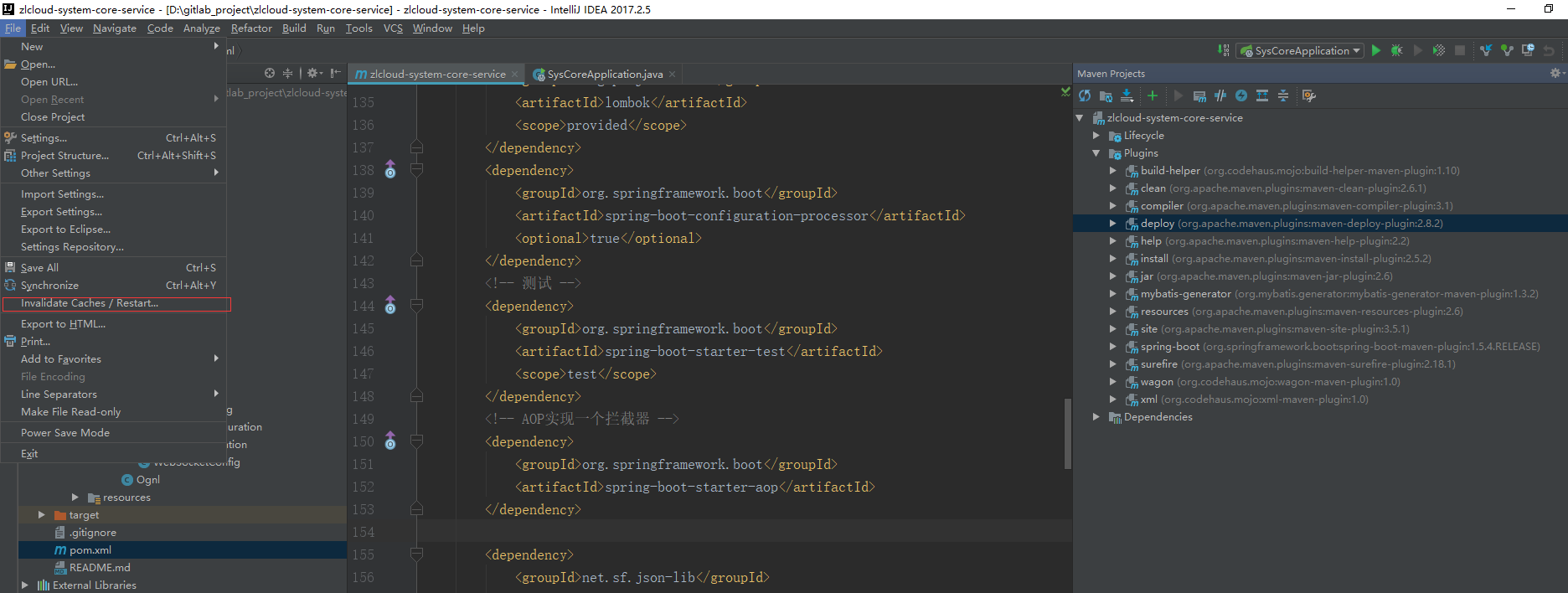The height and width of the screenshot is (593, 1568).
Task: Open SysCoreApplication run configuration dropdown
Action: coord(1300,50)
